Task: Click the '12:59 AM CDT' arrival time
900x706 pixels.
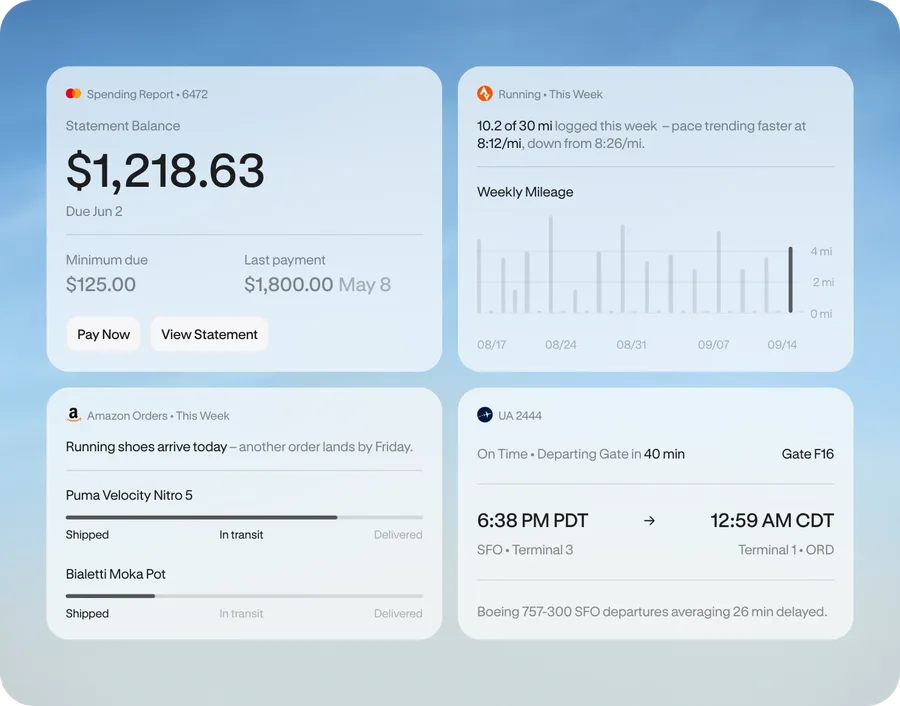Action: click(772, 521)
